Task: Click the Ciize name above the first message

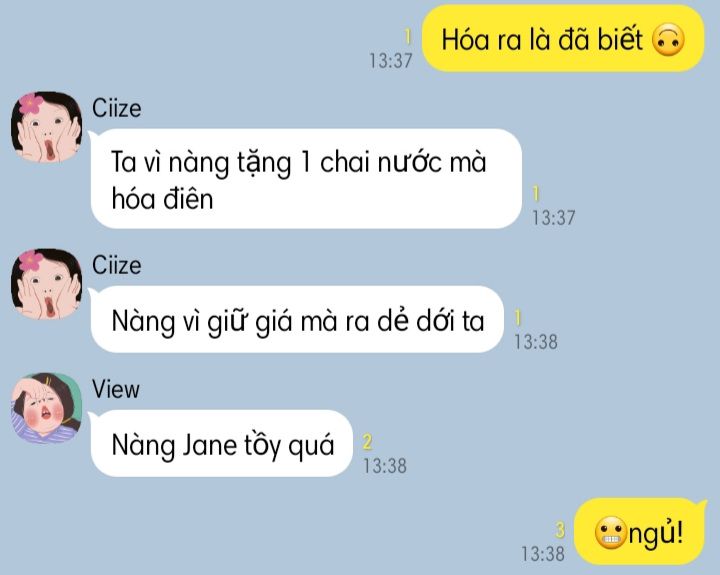Action: click(x=116, y=108)
